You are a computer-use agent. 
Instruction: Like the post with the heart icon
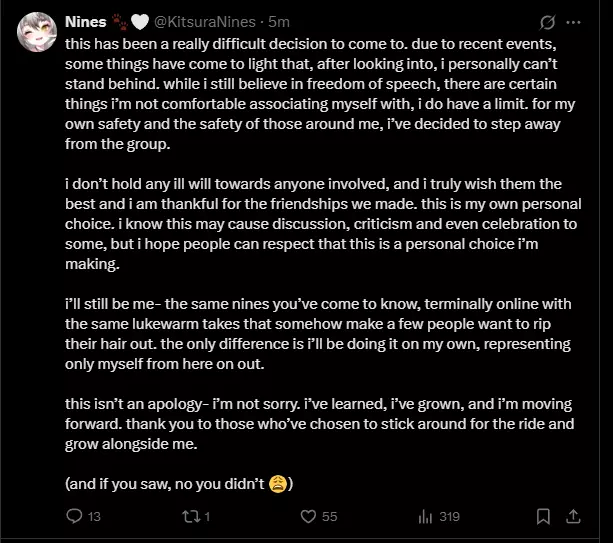click(x=308, y=516)
